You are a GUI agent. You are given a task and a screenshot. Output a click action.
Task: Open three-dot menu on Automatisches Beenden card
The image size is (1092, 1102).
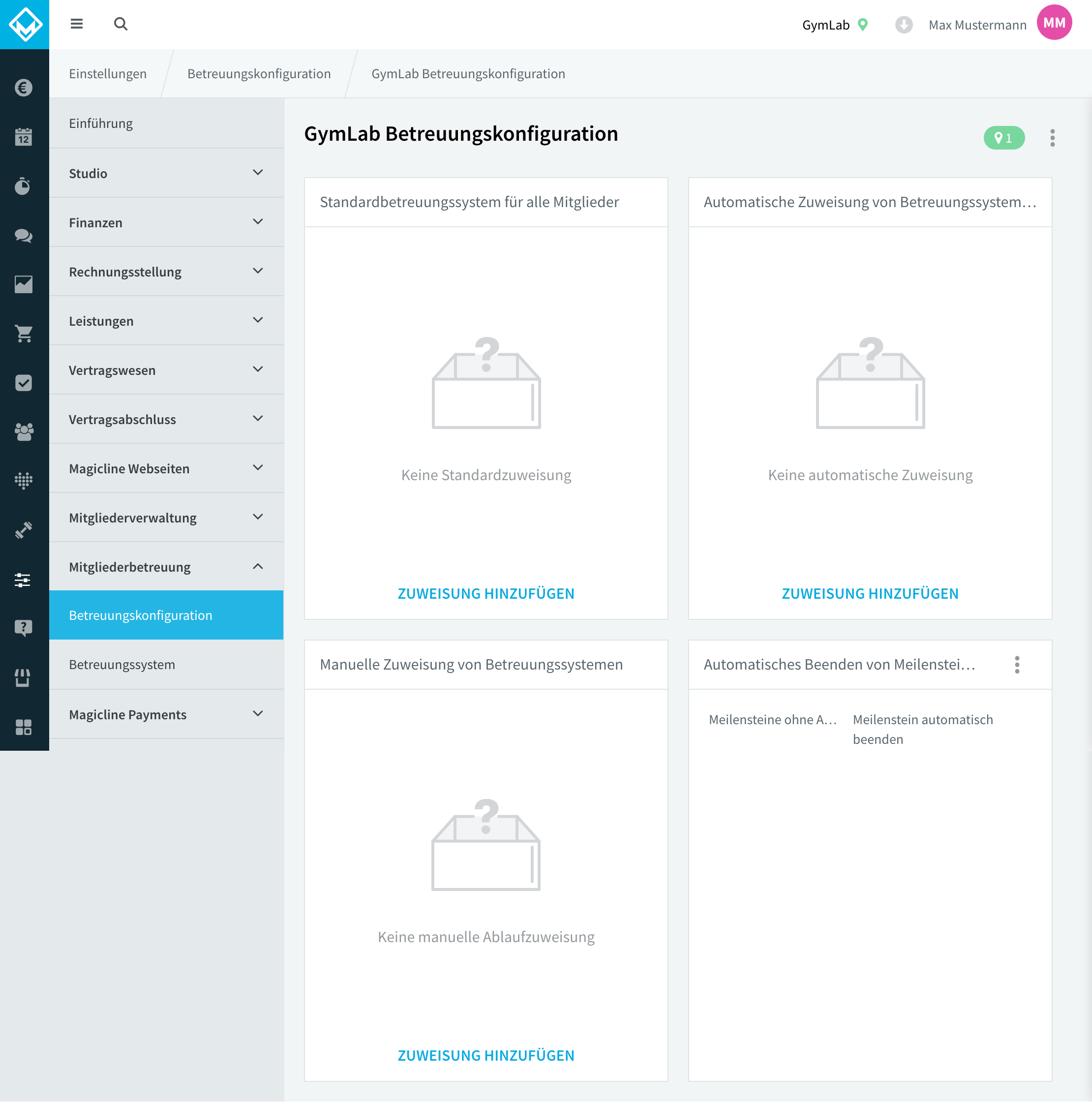[x=1017, y=665]
